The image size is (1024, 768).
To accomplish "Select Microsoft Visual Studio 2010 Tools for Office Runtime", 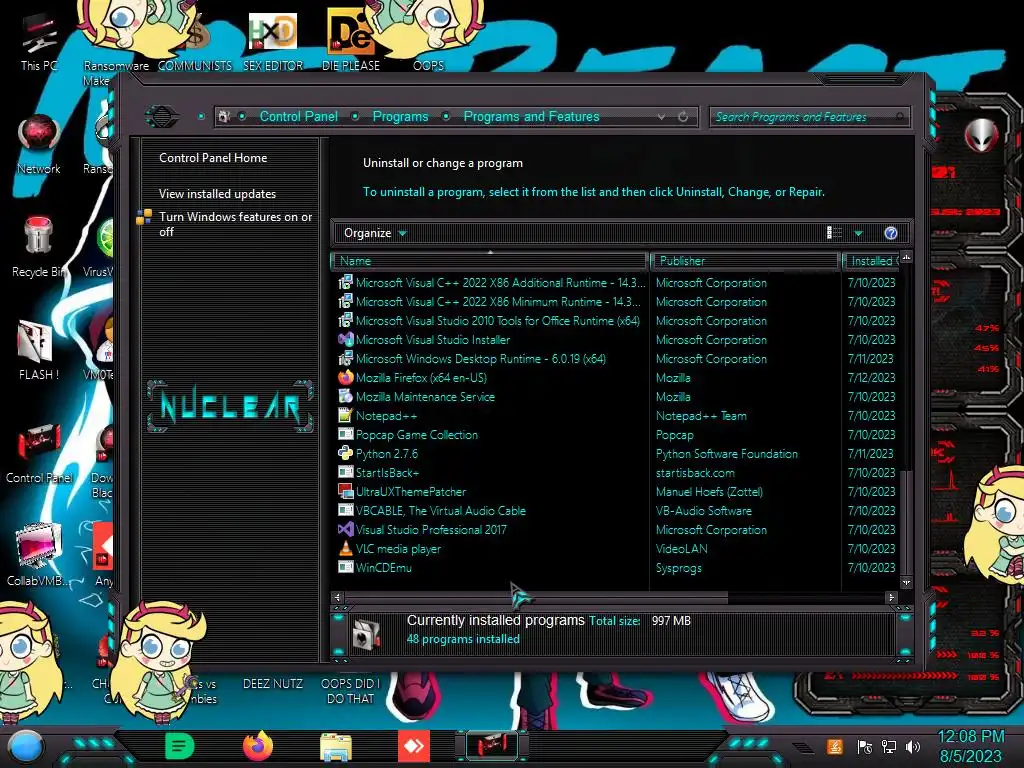I will click(498, 321).
